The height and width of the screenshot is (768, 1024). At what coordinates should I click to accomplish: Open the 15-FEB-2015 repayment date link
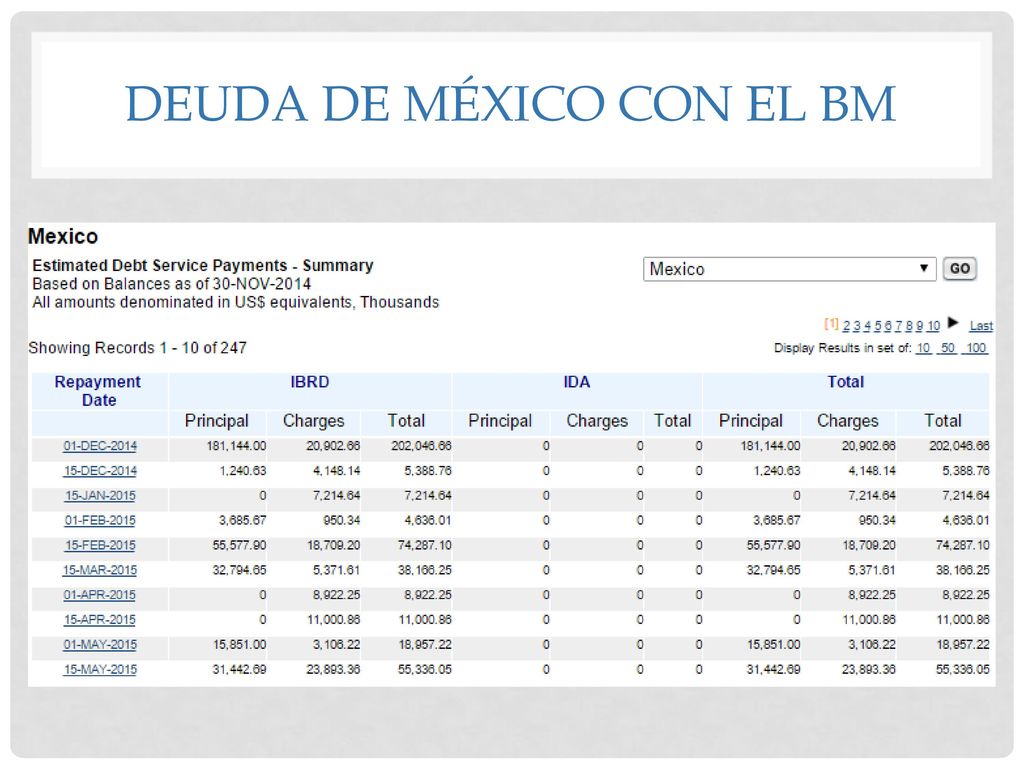pos(100,545)
